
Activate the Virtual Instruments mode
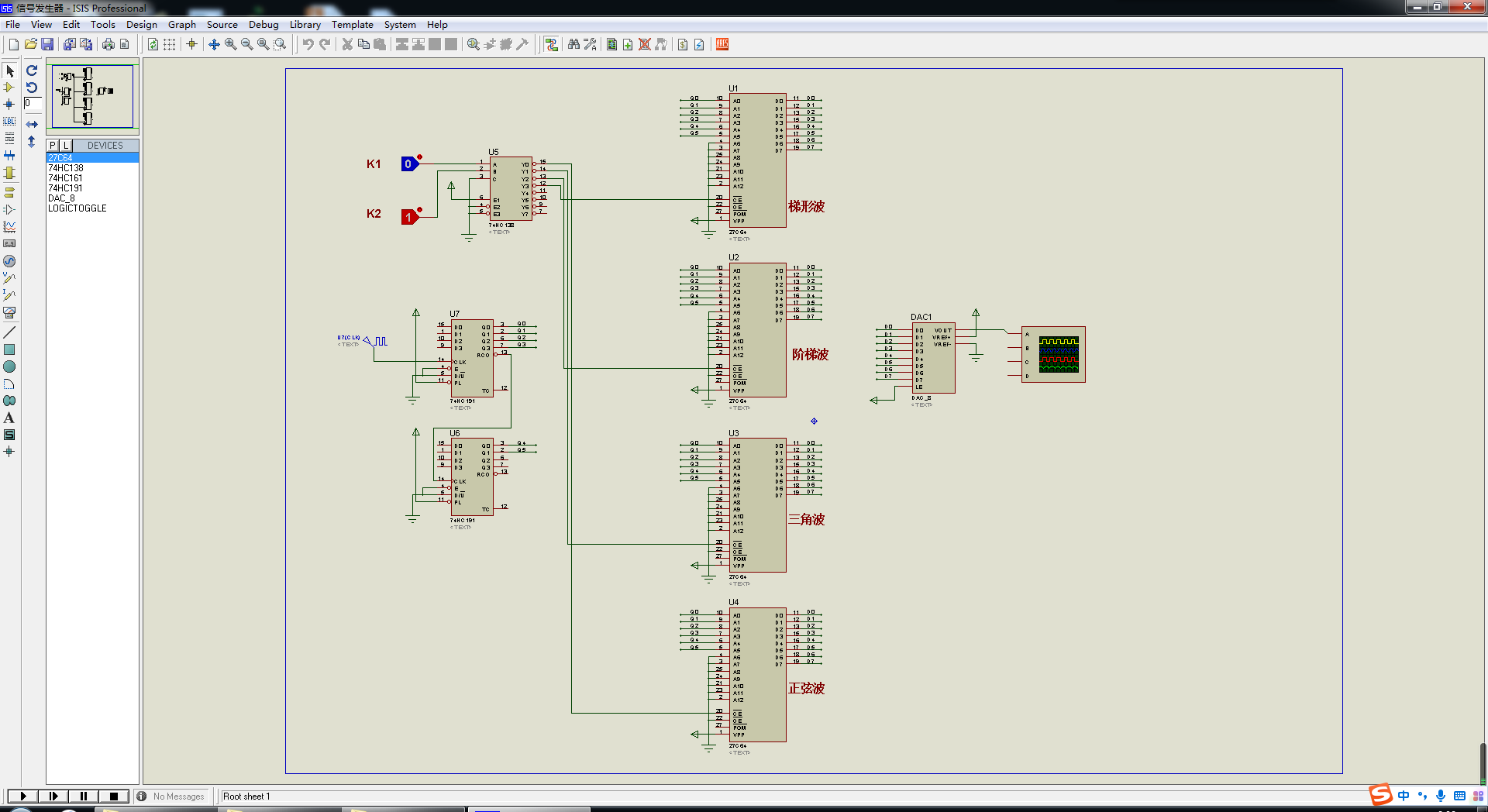pos(9,313)
